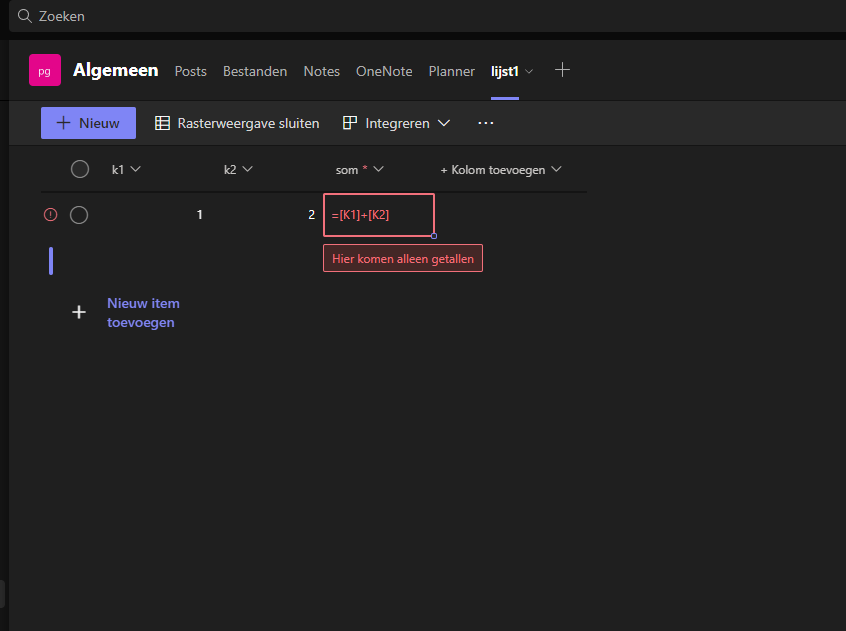Open Kolom toevoegen dropdown
Screen dimensions: 846x631
click(501, 170)
